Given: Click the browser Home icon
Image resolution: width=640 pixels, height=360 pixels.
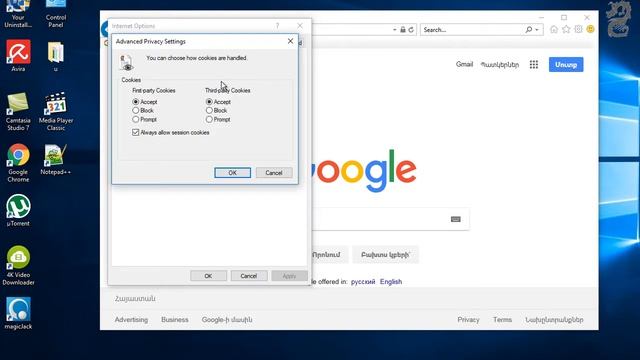Looking at the screenshot, I should point(554,29).
